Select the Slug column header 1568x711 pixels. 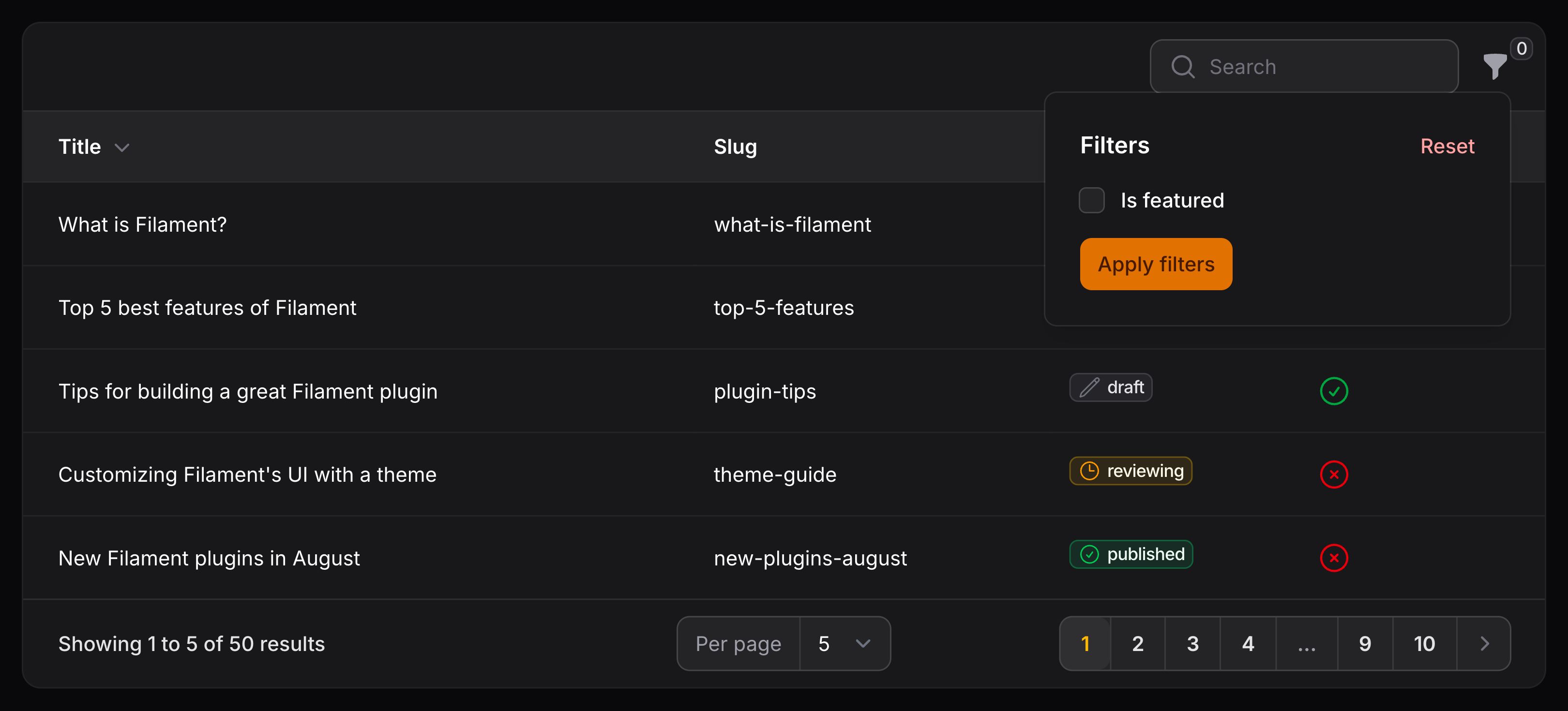point(735,147)
